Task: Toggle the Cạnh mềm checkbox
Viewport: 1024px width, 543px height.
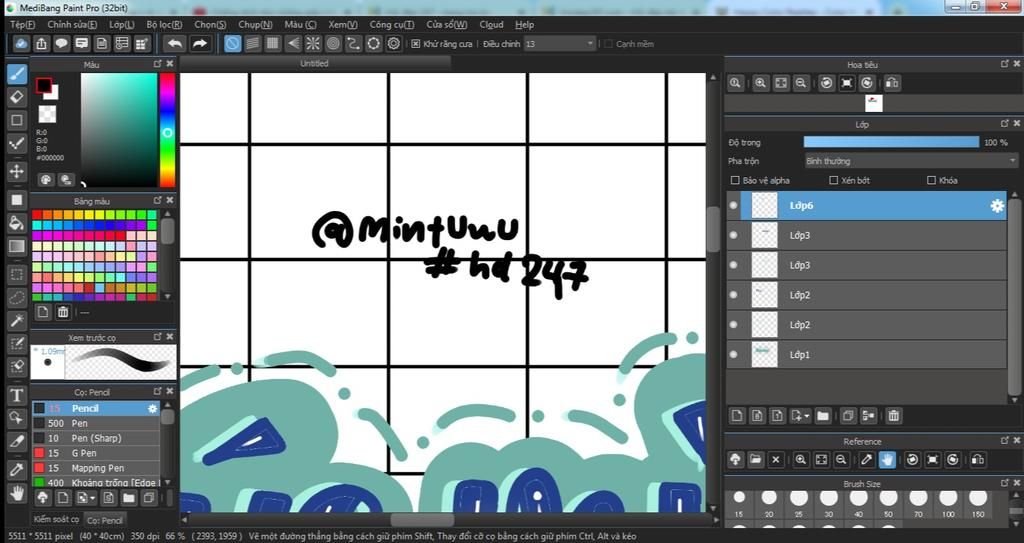Action: click(x=609, y=44)
